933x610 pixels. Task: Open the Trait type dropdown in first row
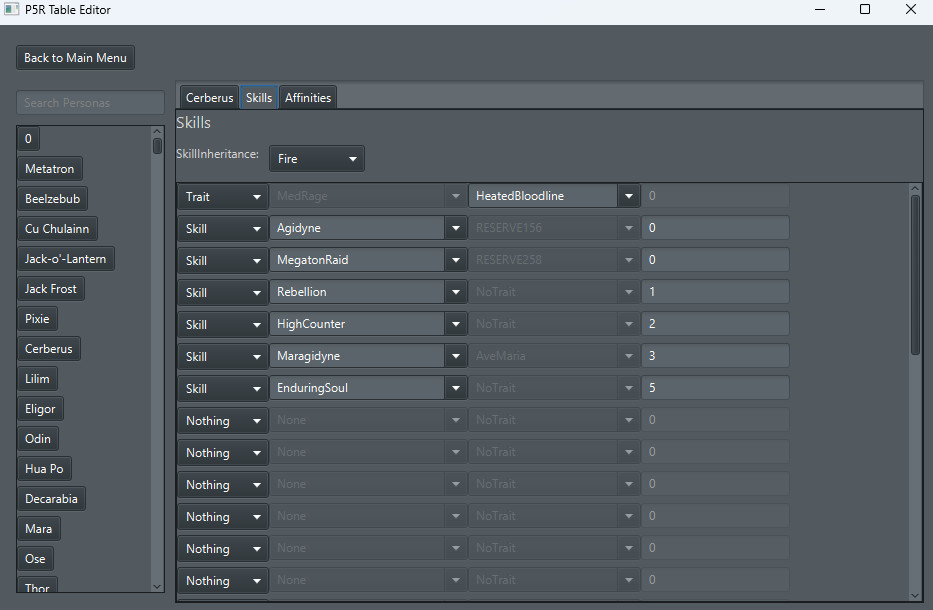[223, 197]
